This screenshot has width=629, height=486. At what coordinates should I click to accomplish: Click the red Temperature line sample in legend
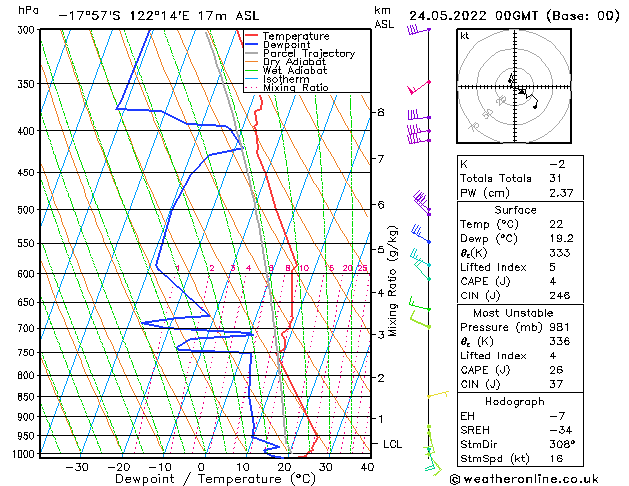click(252, 36)
